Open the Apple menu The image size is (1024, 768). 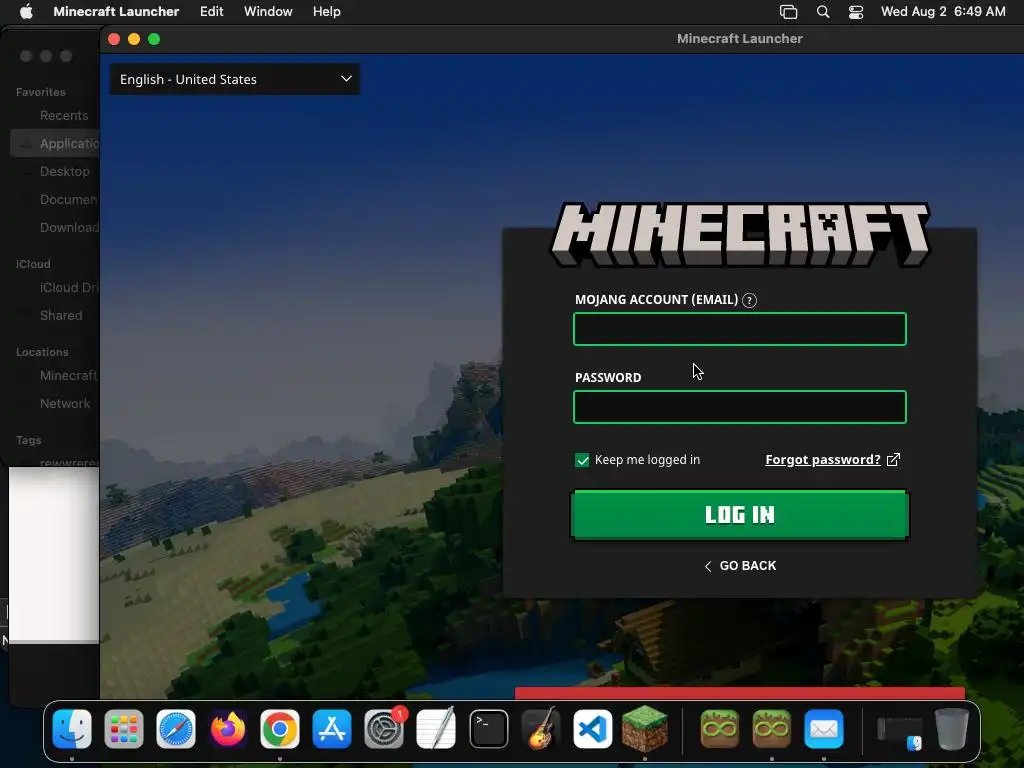coord(26,12)
